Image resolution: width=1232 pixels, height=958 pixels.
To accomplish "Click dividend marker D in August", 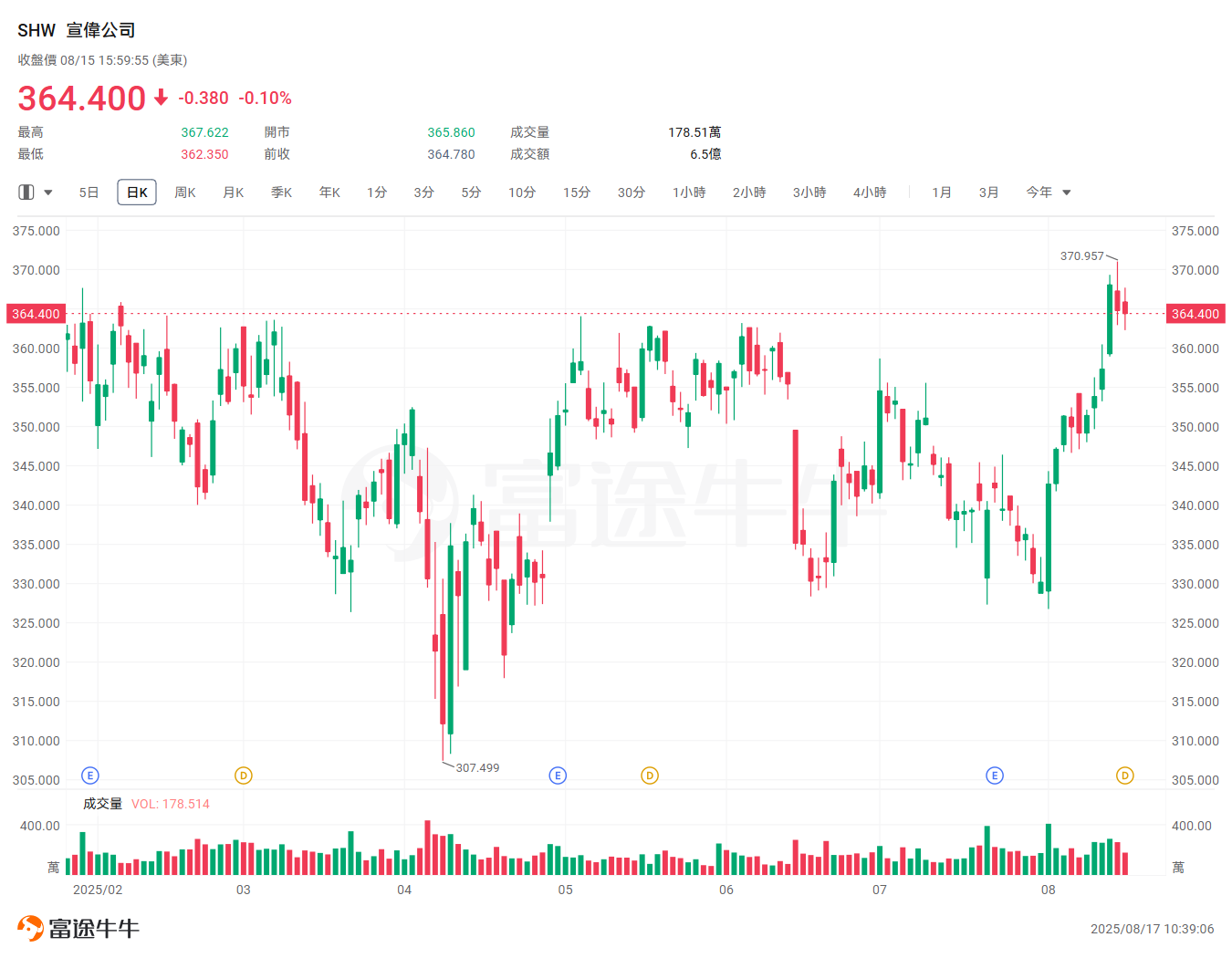I will pyautogui.click(x=1125, y=776).
